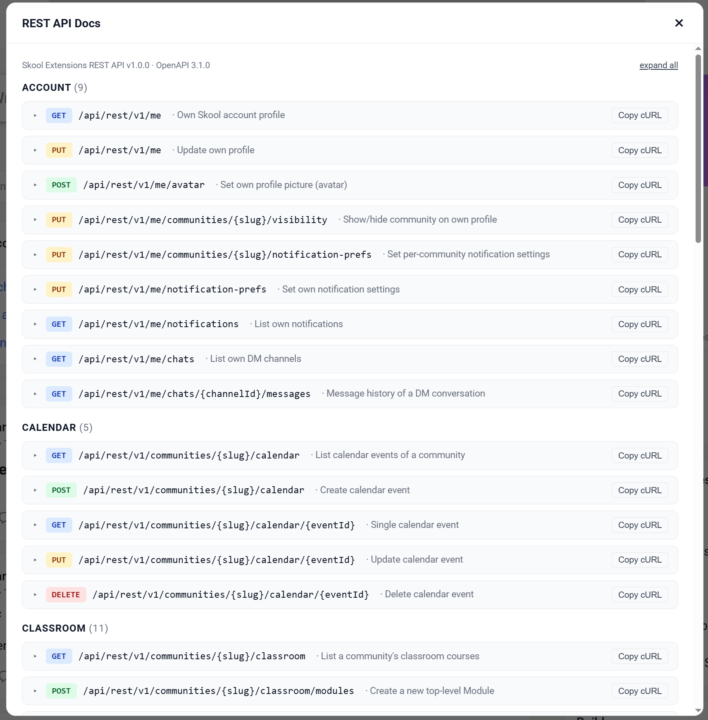
Task: Copy cURL for Set own notification settings
Action: 640,289
